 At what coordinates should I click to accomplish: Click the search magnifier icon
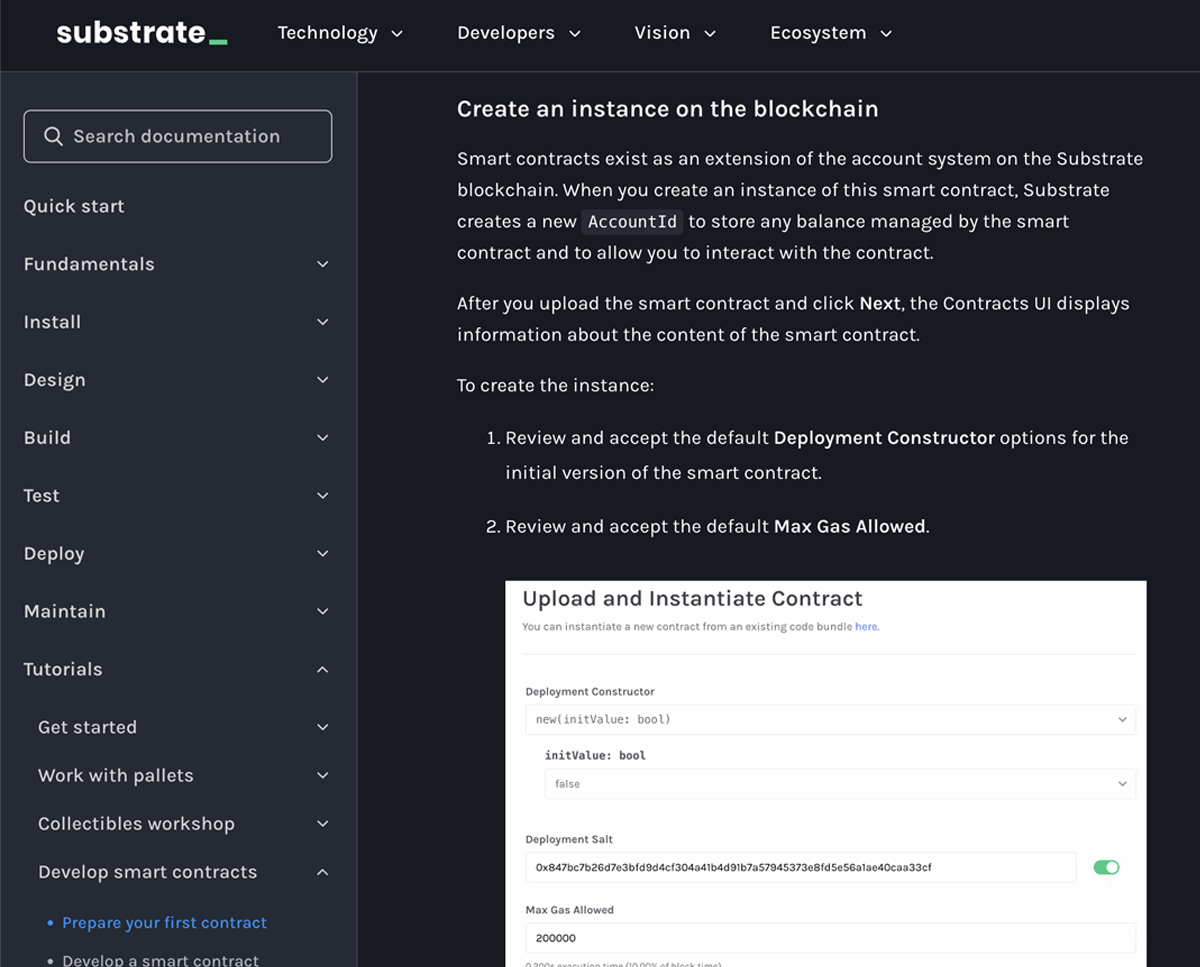tap(53, 136)
